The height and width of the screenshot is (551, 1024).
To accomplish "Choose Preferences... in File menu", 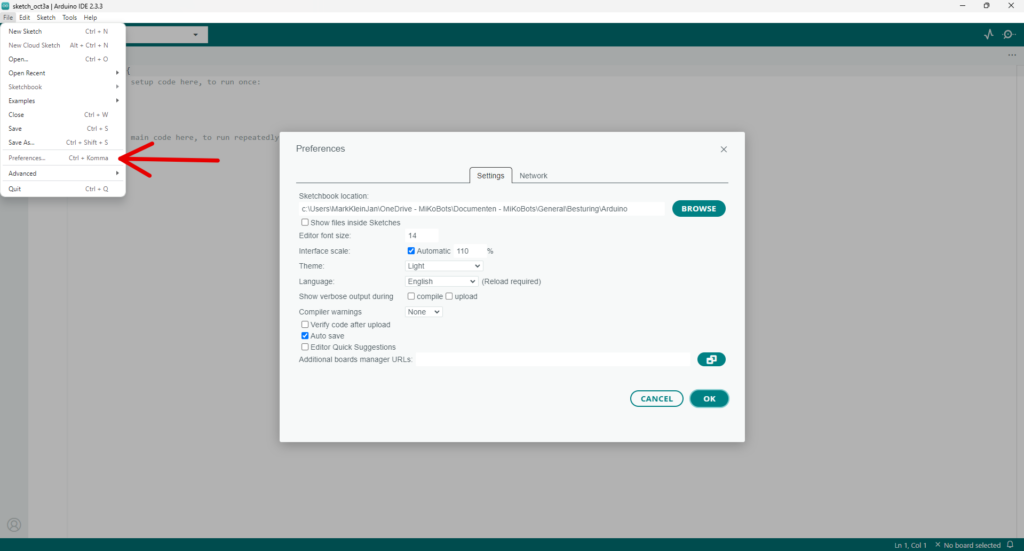I will [x=63, y=158].
